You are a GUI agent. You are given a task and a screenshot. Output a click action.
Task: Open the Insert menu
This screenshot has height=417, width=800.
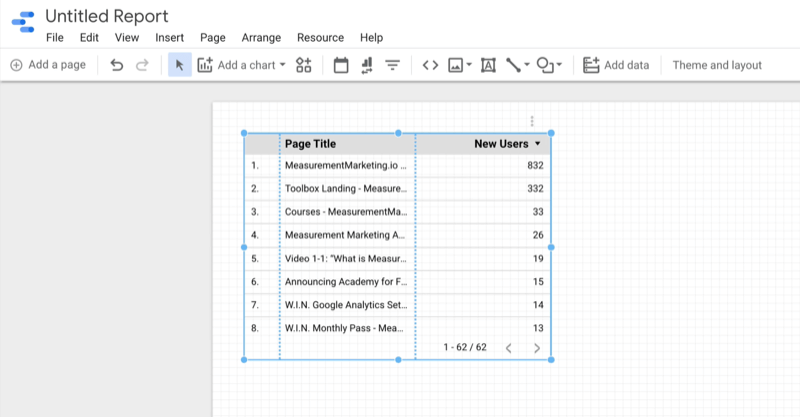click(169, 38)
